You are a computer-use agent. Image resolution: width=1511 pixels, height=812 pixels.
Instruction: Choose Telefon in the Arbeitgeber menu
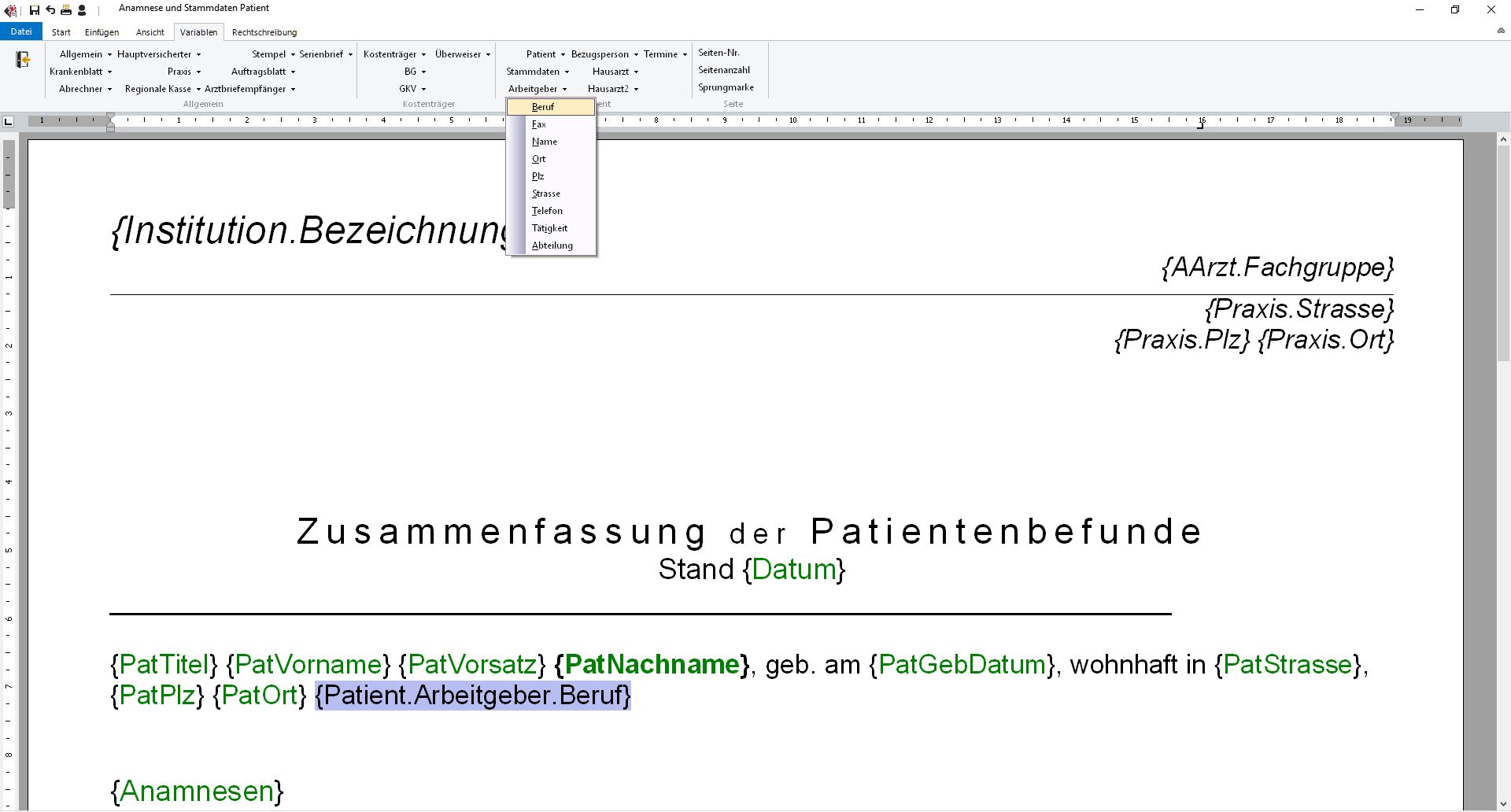551,211
